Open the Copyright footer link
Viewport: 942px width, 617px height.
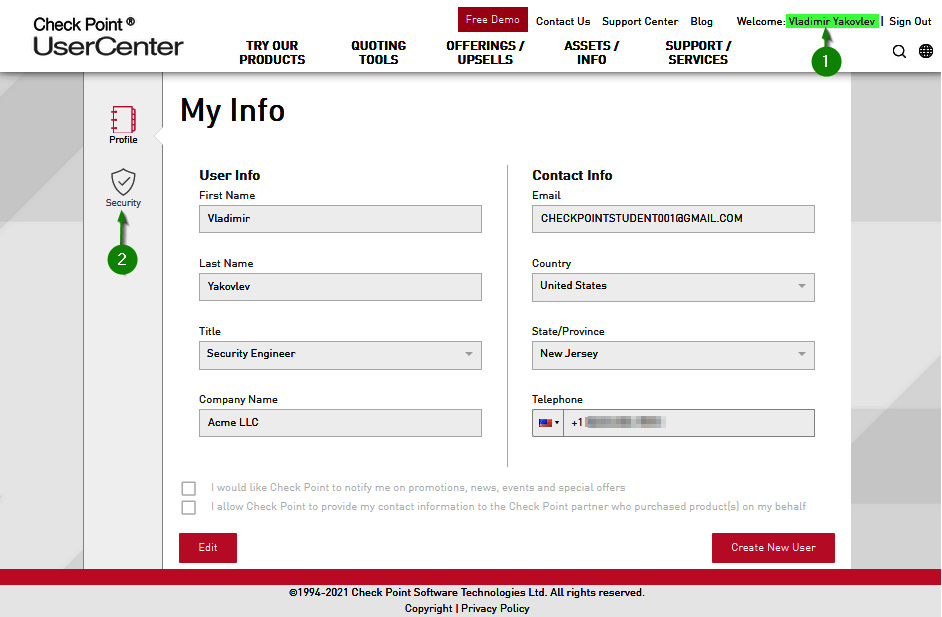coord(428,608)
